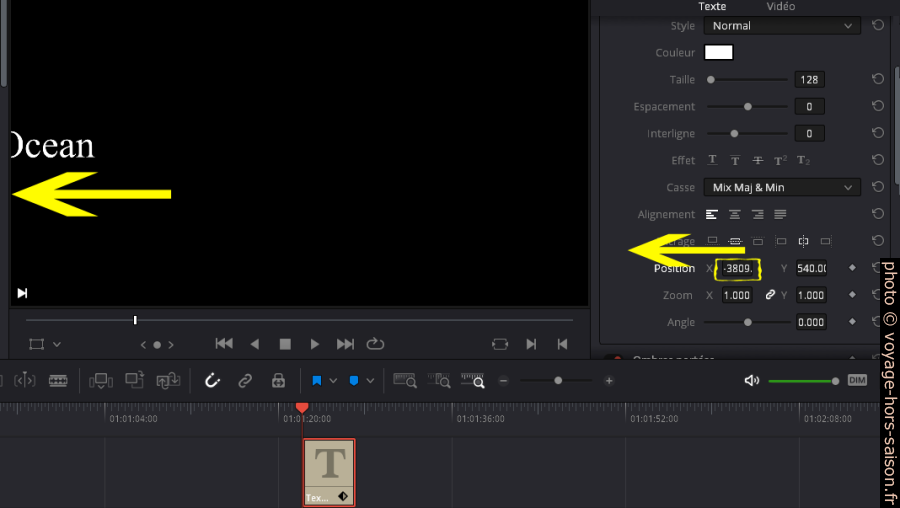900x508 pixels.
Task: Toggle underline text effect
Action: 712,160
